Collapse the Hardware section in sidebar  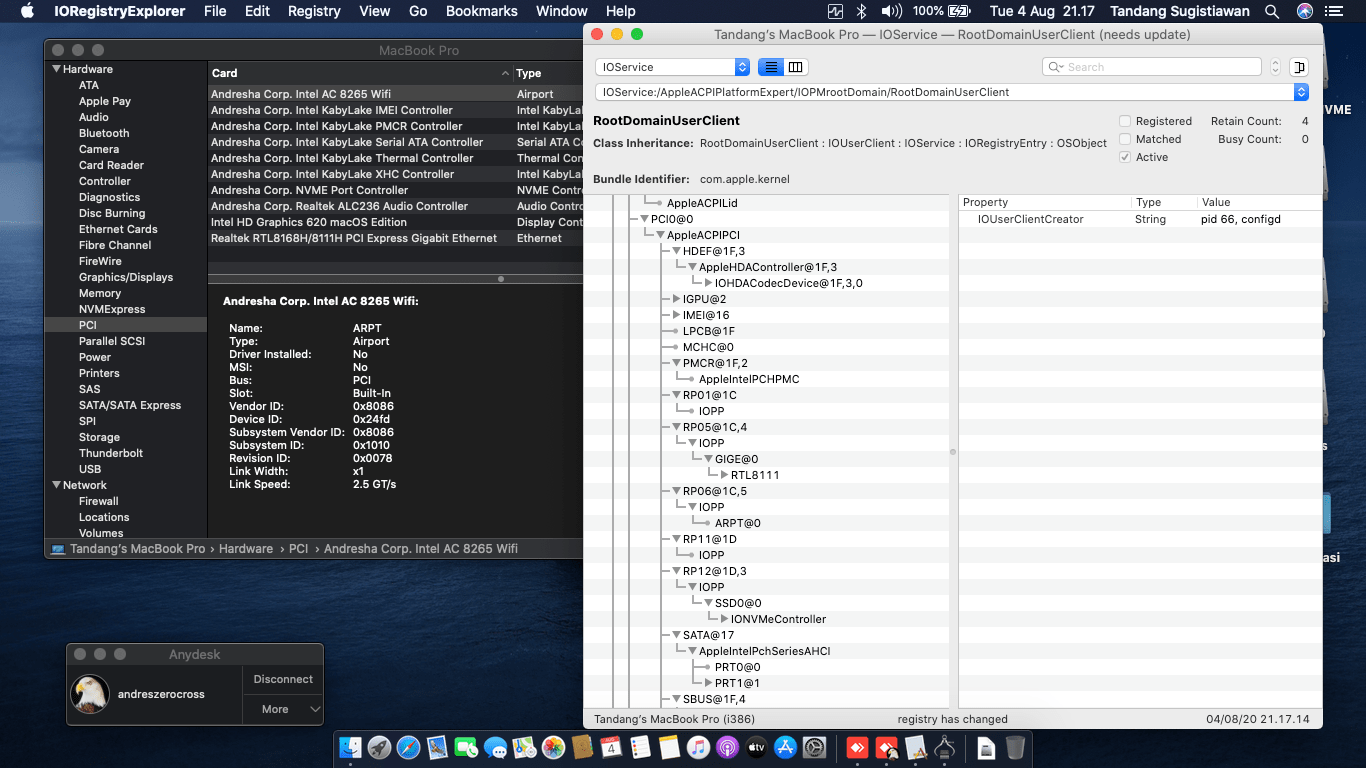tap(56, 69)
